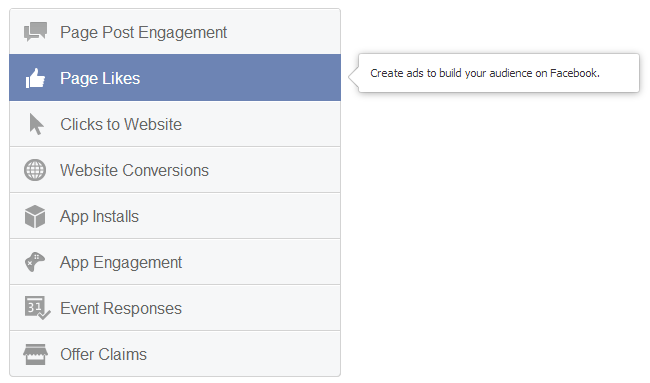Click the calendar Event Responses icon

point(37,308)
